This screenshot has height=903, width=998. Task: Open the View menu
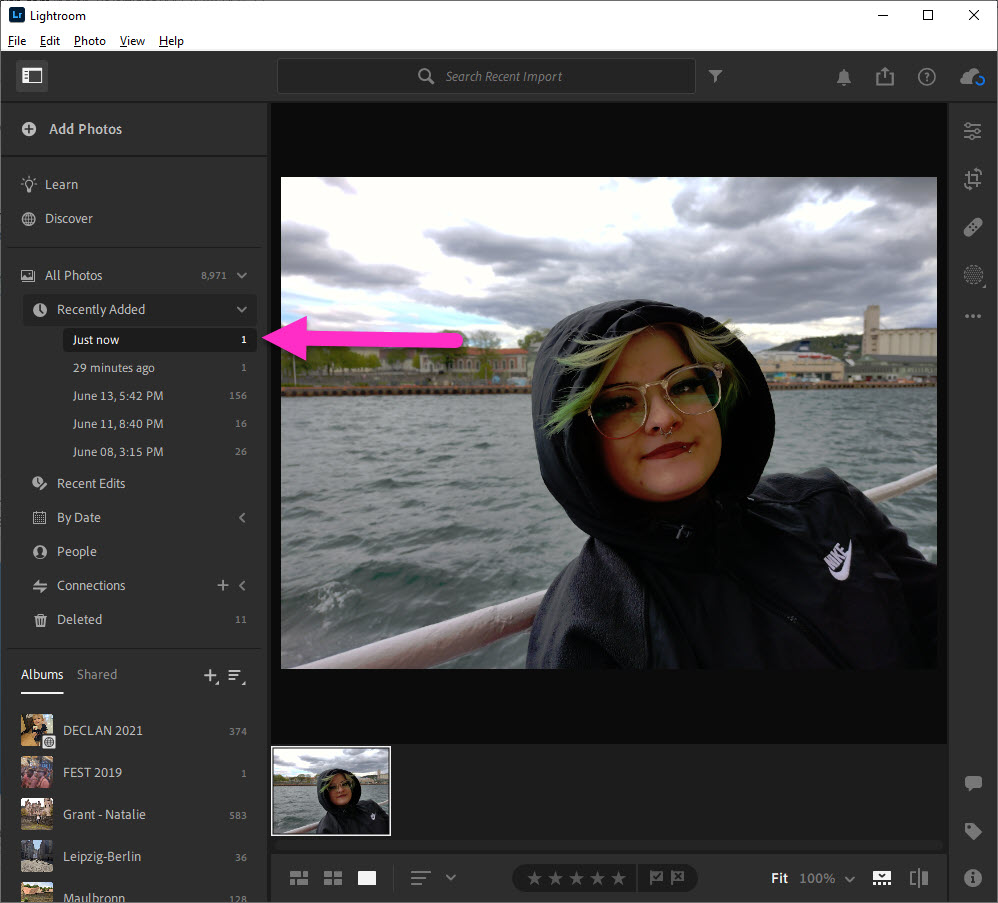132,41
